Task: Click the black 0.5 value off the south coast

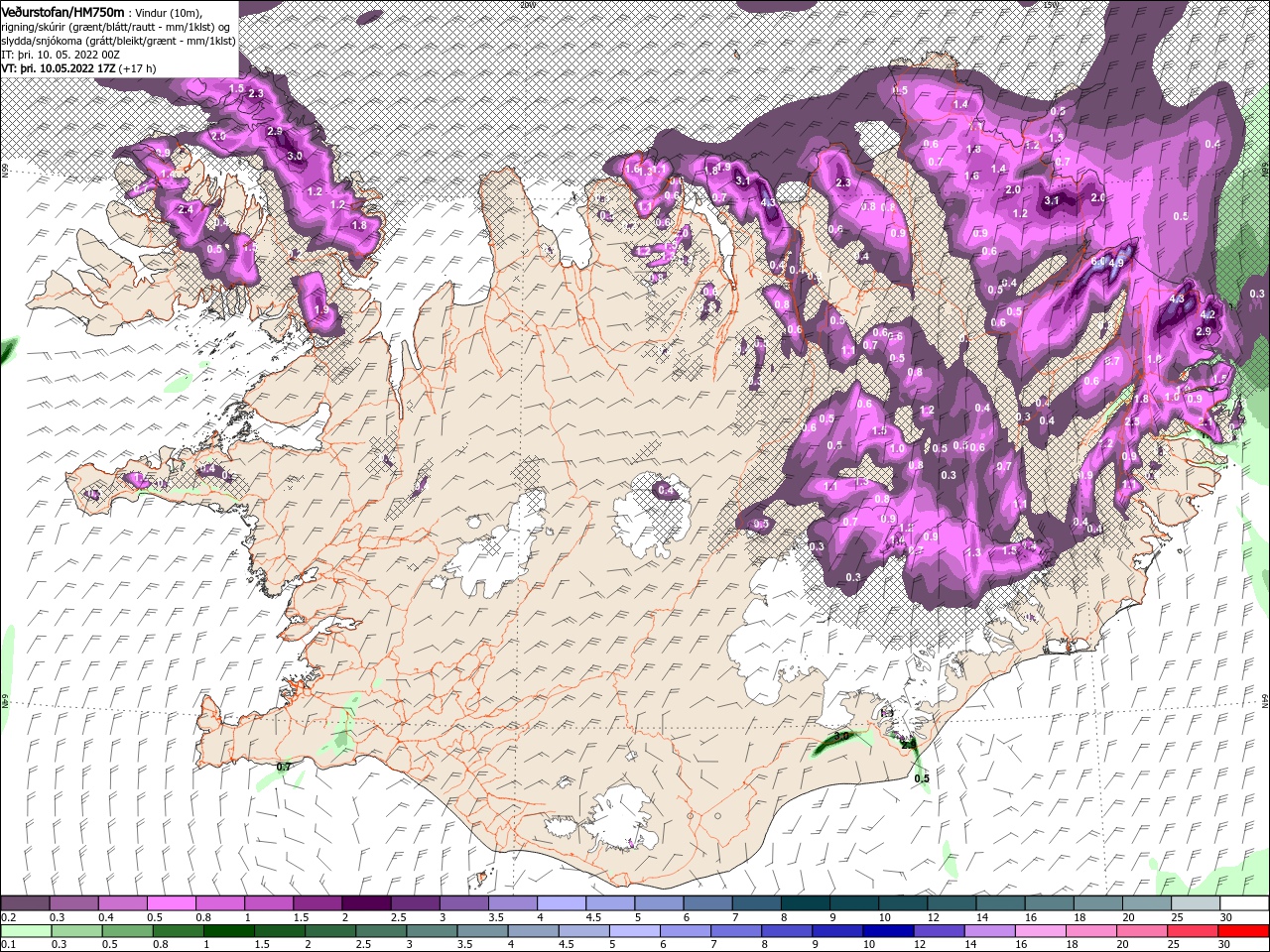Action: point(922,778)
